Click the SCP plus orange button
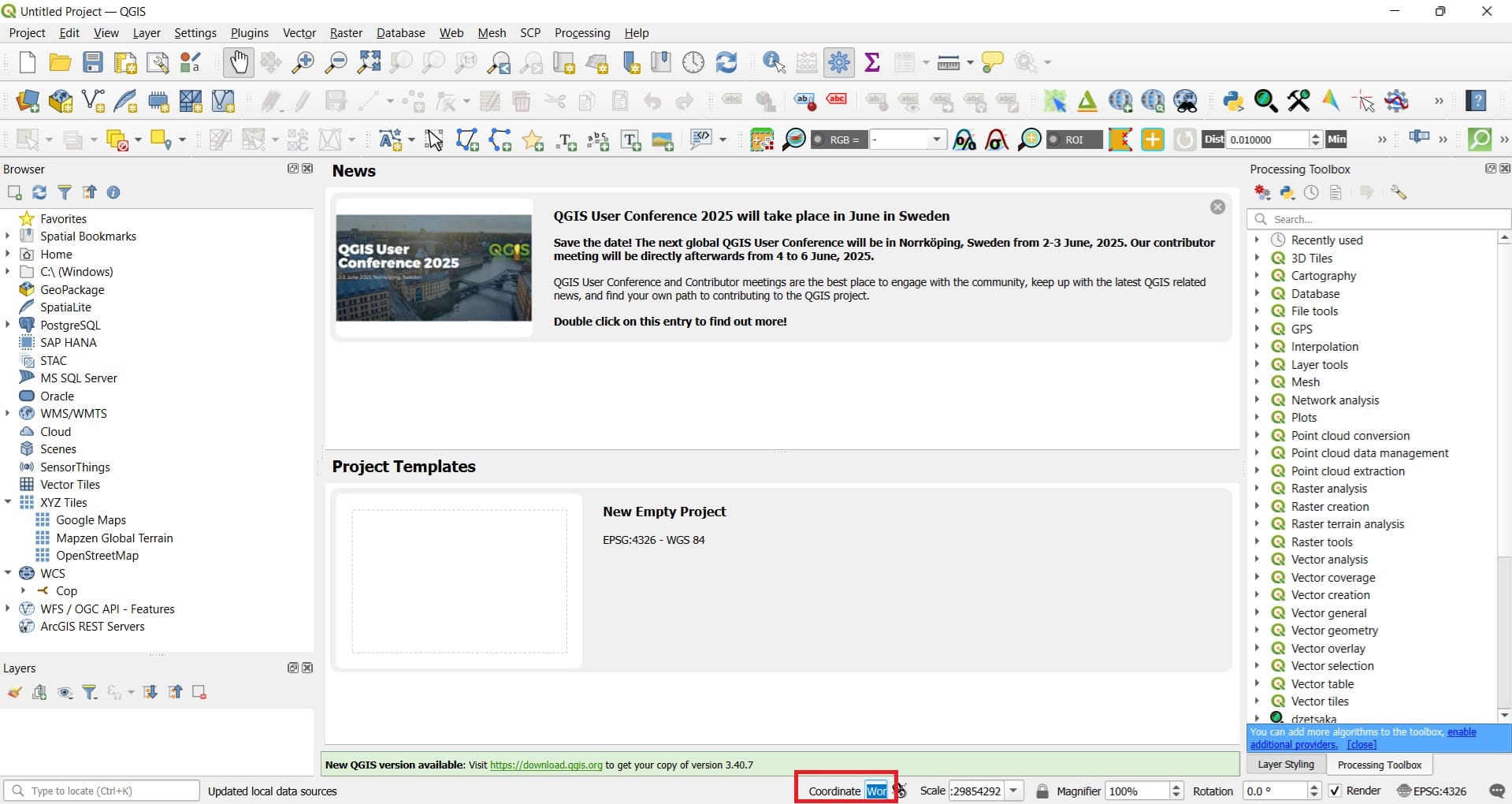Screen dimensions: 1512x804 tap(1152, 140)
